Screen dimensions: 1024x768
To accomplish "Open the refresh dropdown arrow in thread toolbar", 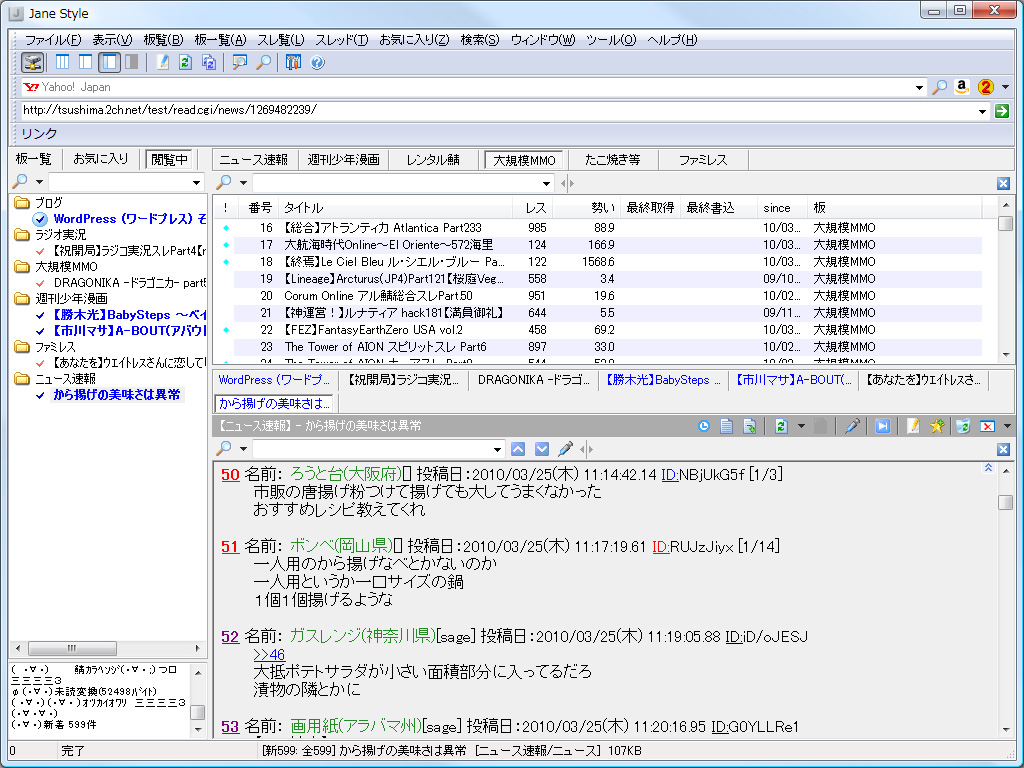I will click(x=801, y=426).
